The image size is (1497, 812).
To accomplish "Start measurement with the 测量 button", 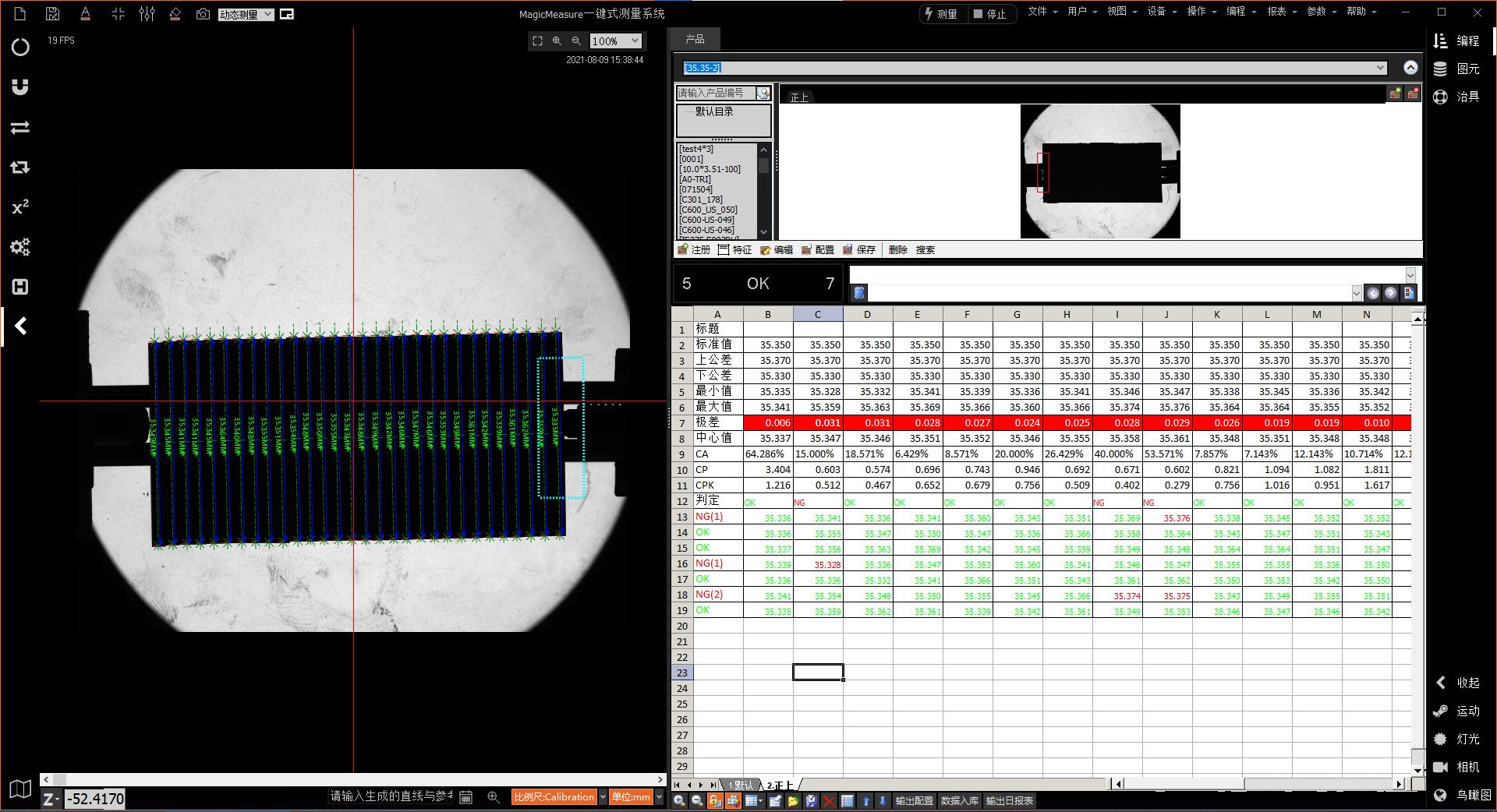I will (x=940, y=14).
